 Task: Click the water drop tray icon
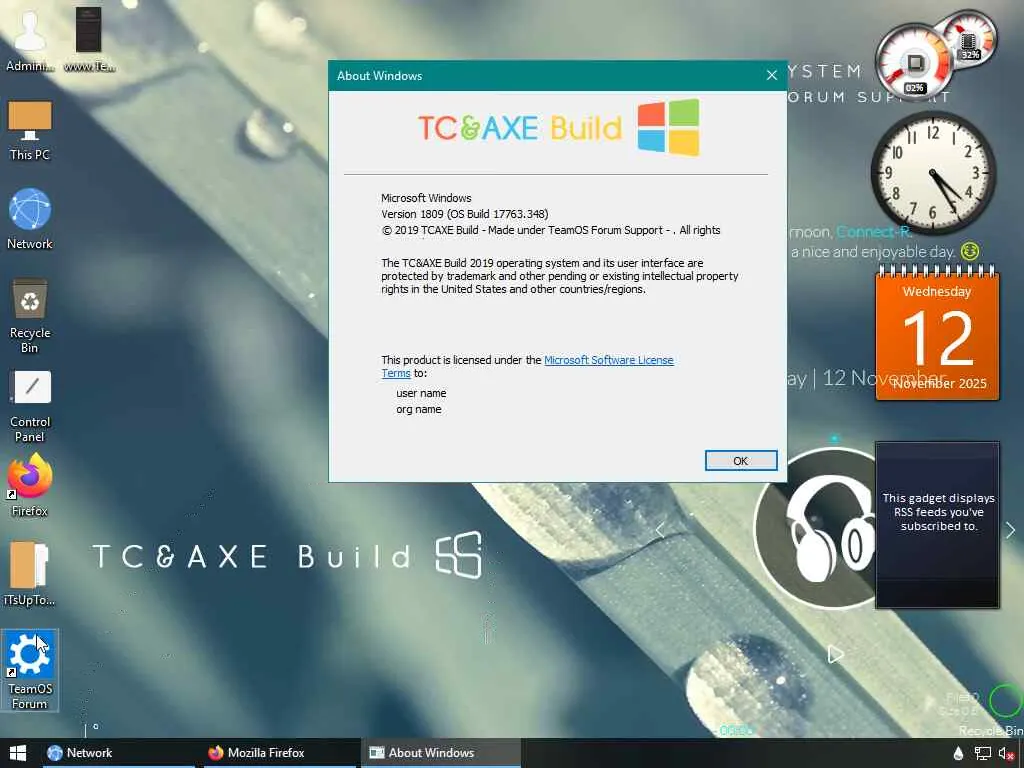[x=958, y=754]
